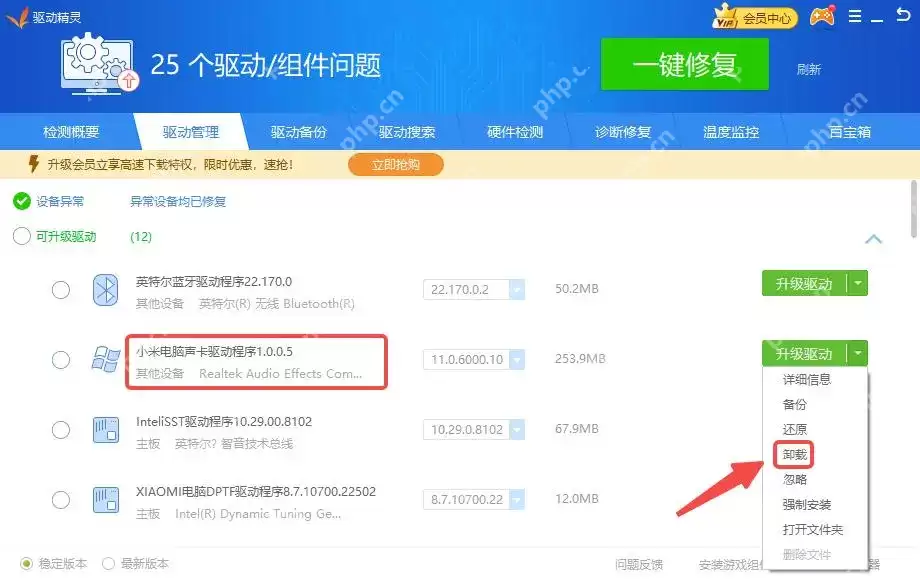The height and width of the screenshot is (580, 920).
Task: Choose 卸载 from the dropdown menu
Action: 794,454
